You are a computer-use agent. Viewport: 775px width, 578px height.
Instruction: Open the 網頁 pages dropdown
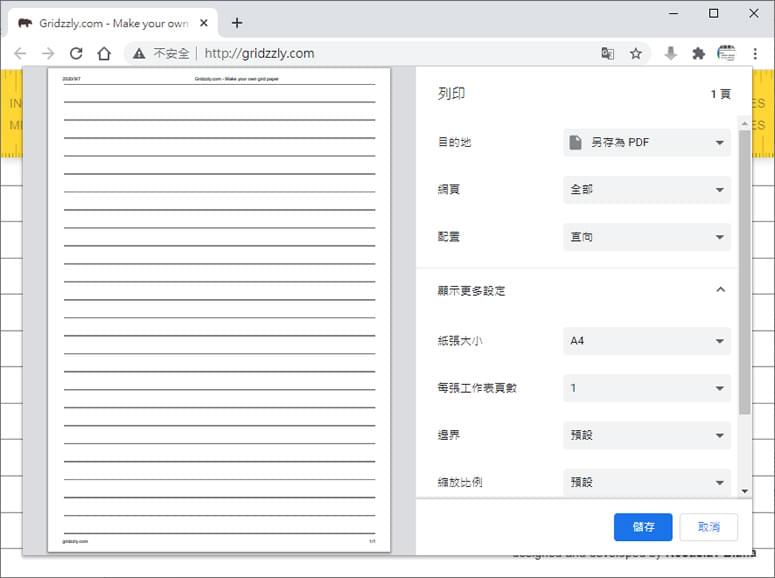point(646,189)
